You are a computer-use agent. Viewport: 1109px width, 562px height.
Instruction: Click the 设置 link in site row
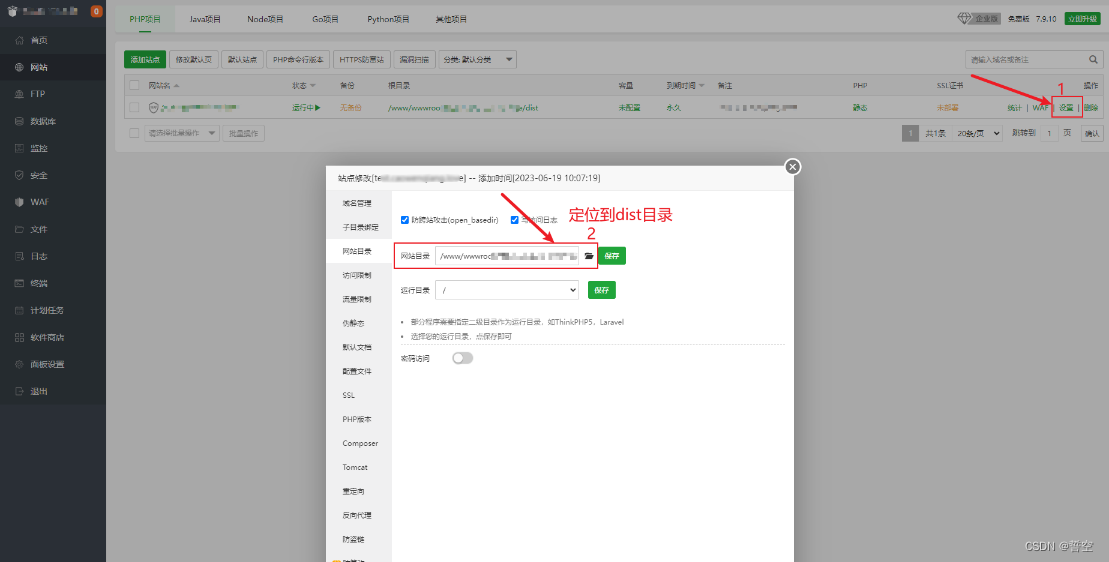(1066, 107)
